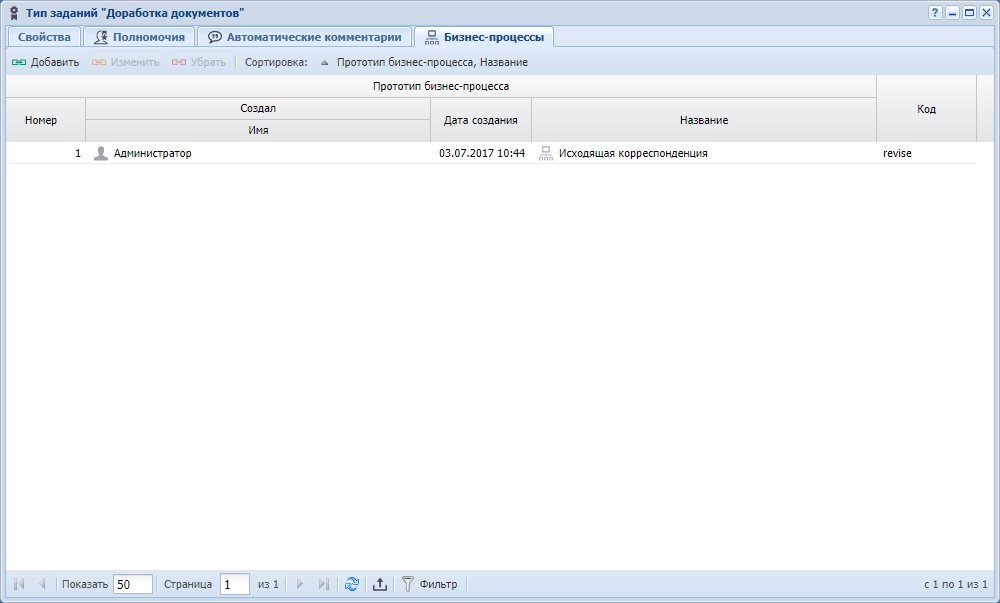Click the refresh icon in pagination bar
This screenshot has height=603, width=1000.
point(351,584)
